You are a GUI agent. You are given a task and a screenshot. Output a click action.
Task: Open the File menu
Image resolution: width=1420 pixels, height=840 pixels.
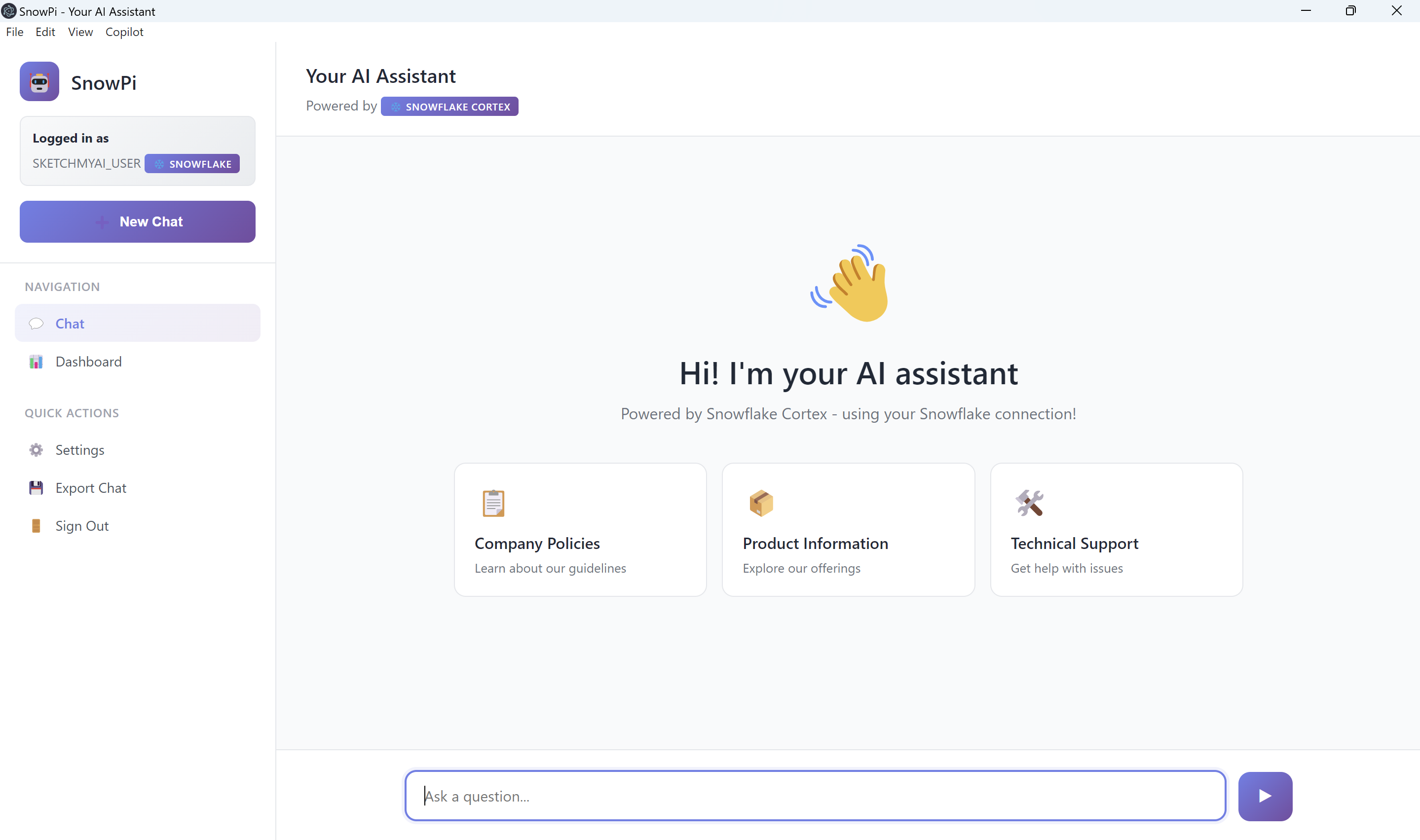coord(15,32)
